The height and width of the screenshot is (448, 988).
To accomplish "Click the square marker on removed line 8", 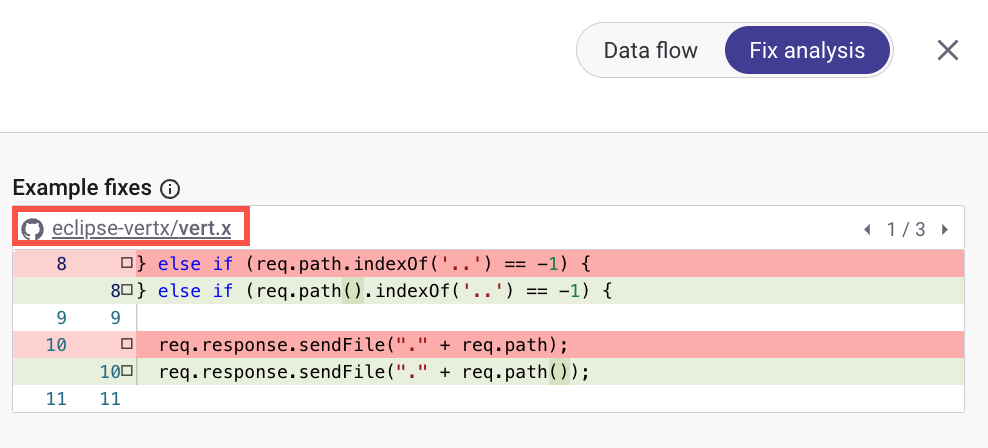I will coord(127,262).
